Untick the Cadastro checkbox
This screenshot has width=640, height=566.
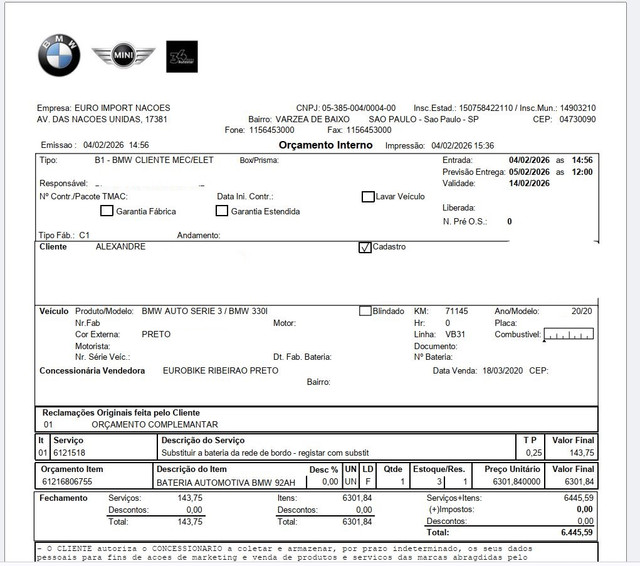click(x=365, y=247)
